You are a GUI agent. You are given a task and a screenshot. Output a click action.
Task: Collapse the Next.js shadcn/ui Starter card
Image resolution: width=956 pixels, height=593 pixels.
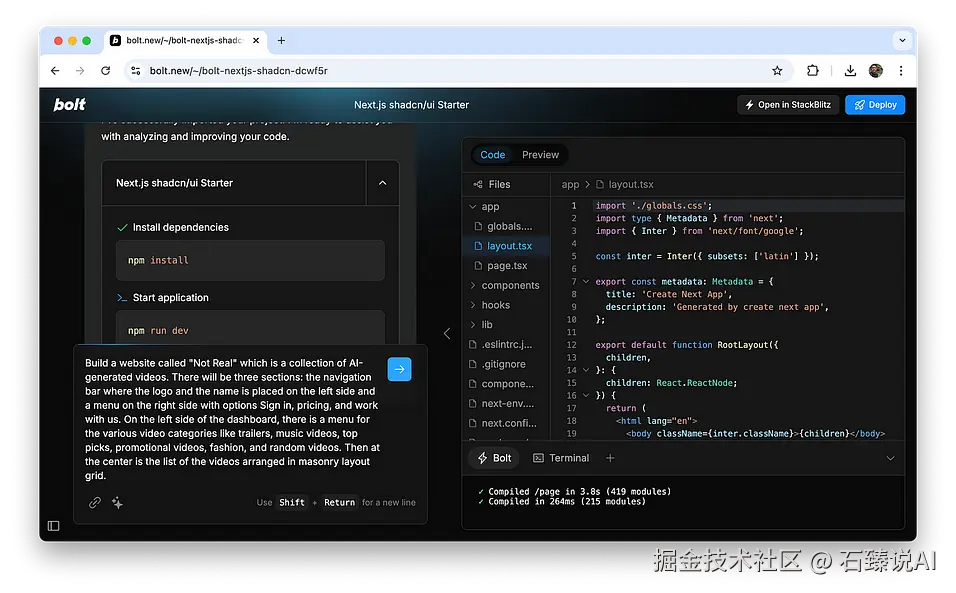pos(382,183)
